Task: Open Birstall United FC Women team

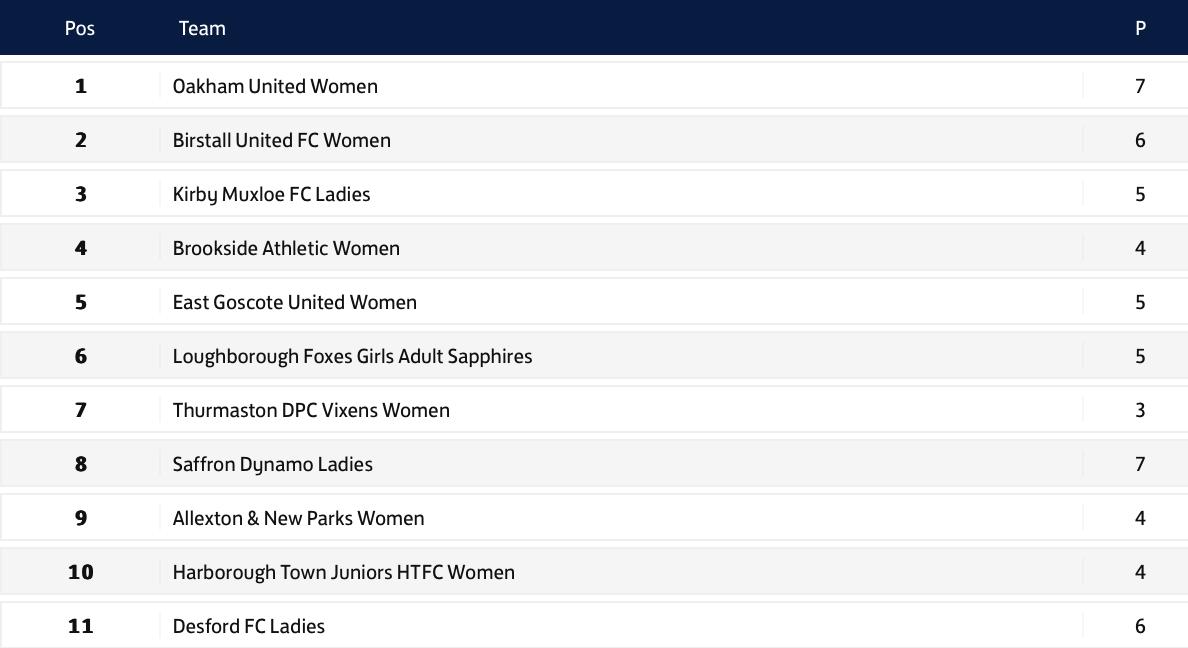Action: click(x=281, y=140)
